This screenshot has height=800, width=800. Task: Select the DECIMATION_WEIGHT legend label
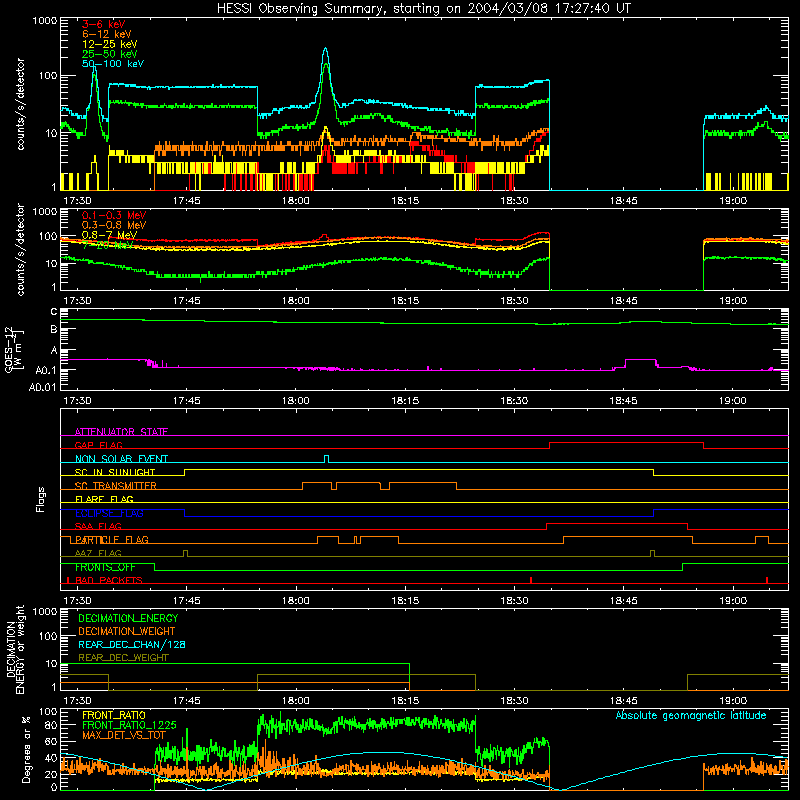pyautogui.click(x=127, y=631)
